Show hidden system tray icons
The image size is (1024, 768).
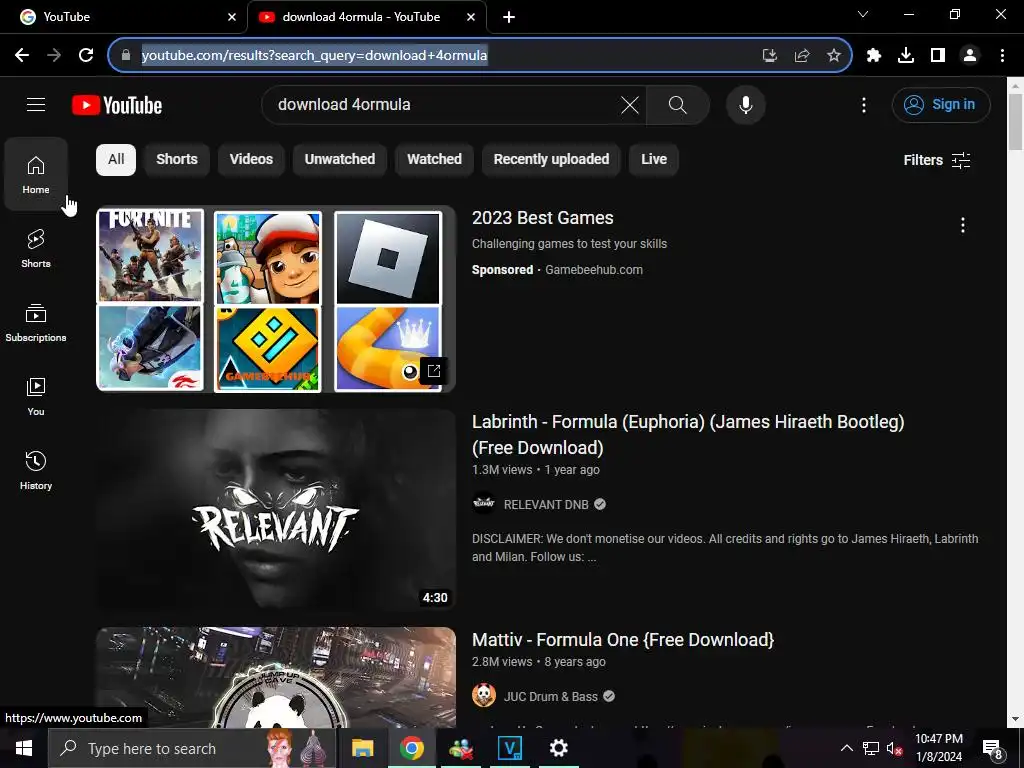pyautogui.click(x=846, y=748)
